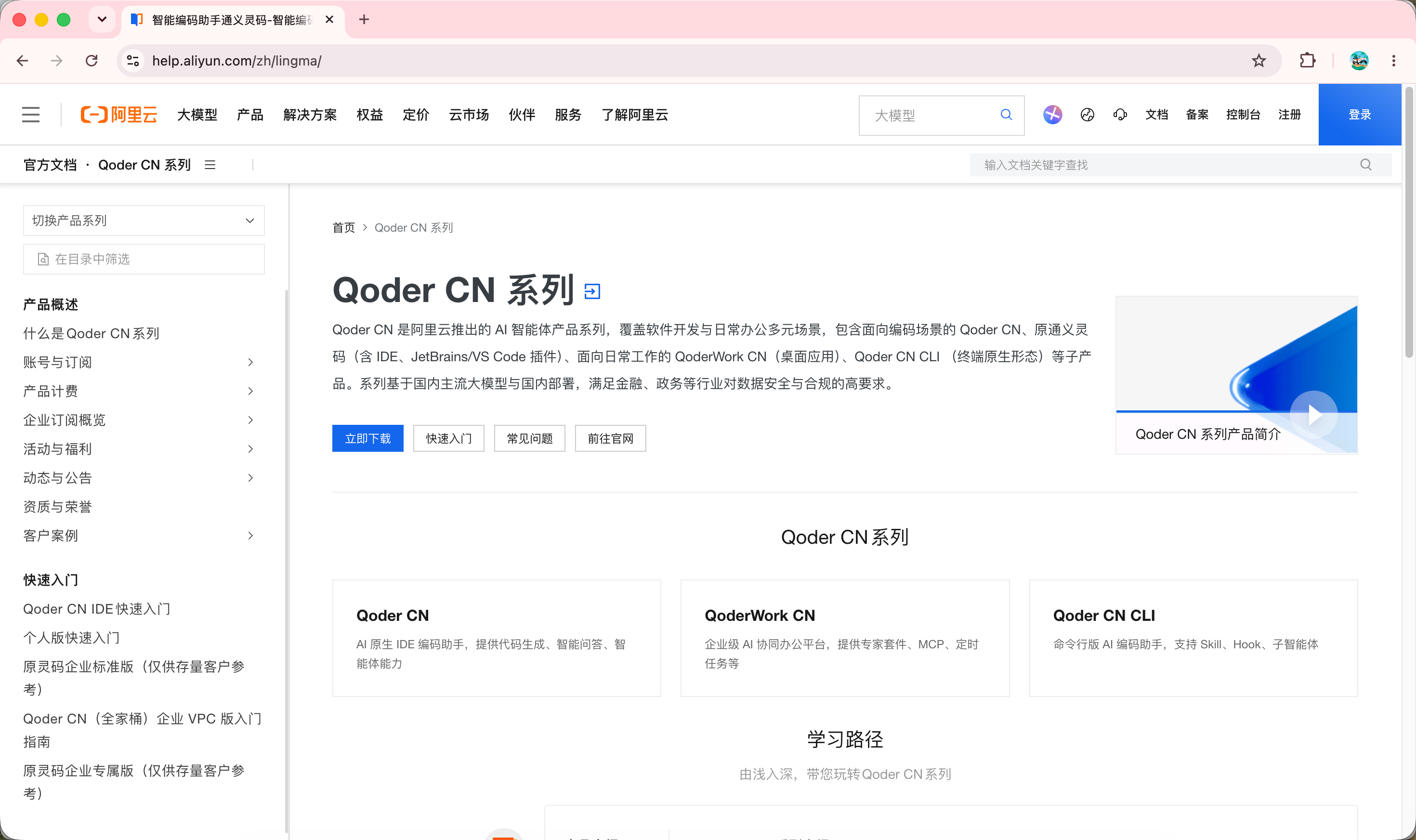Open the 切换产品系列 dropdown
The width and height of the screenshot is (1416, 840).
[144, 220]
